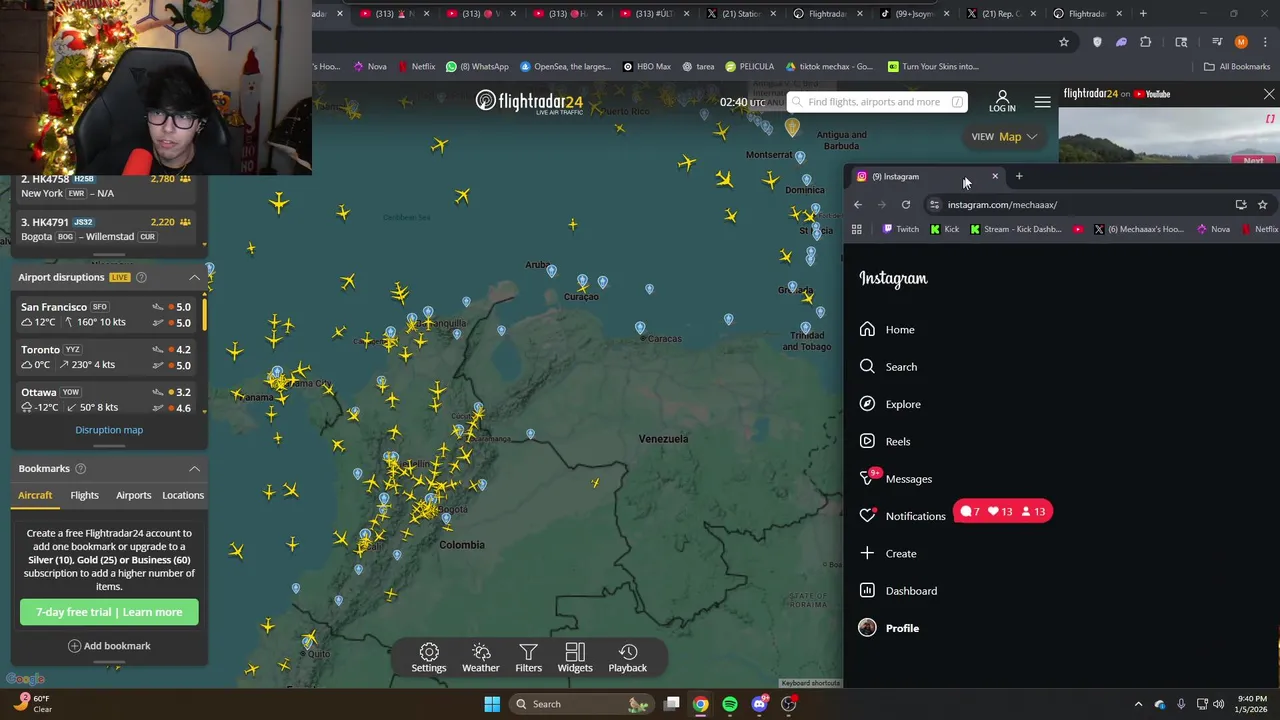Open the (8) WhatsApp bookmark

point(477,67)
